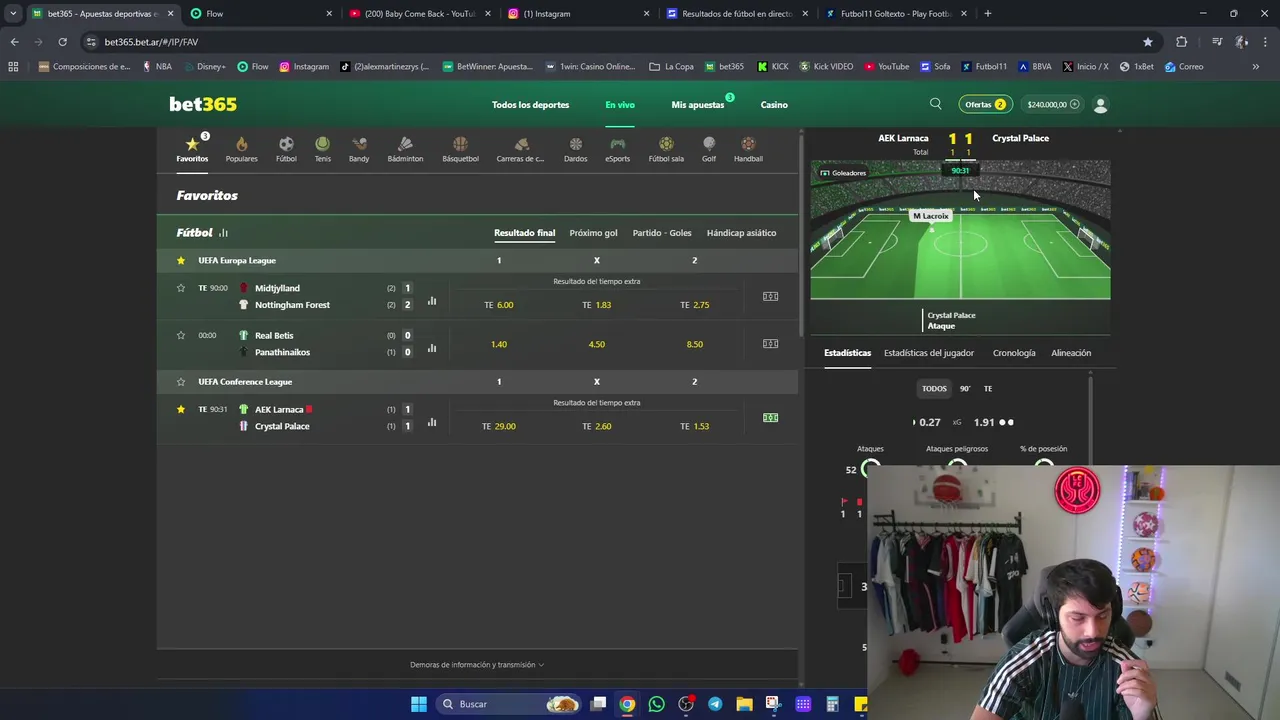Image resolution: width=1280 pixels, height=720 pixels.
Task: Open the bet365 search magnifier
Action: pos(936,104)
